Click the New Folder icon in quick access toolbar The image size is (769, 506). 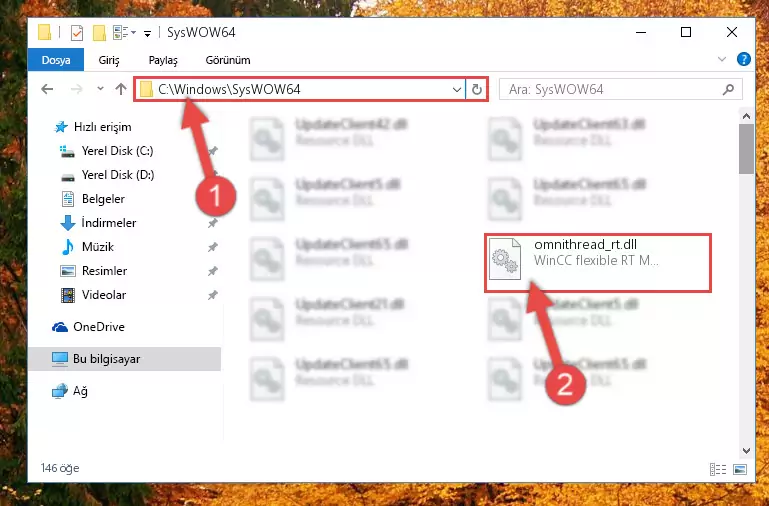[x=100, y=33]
